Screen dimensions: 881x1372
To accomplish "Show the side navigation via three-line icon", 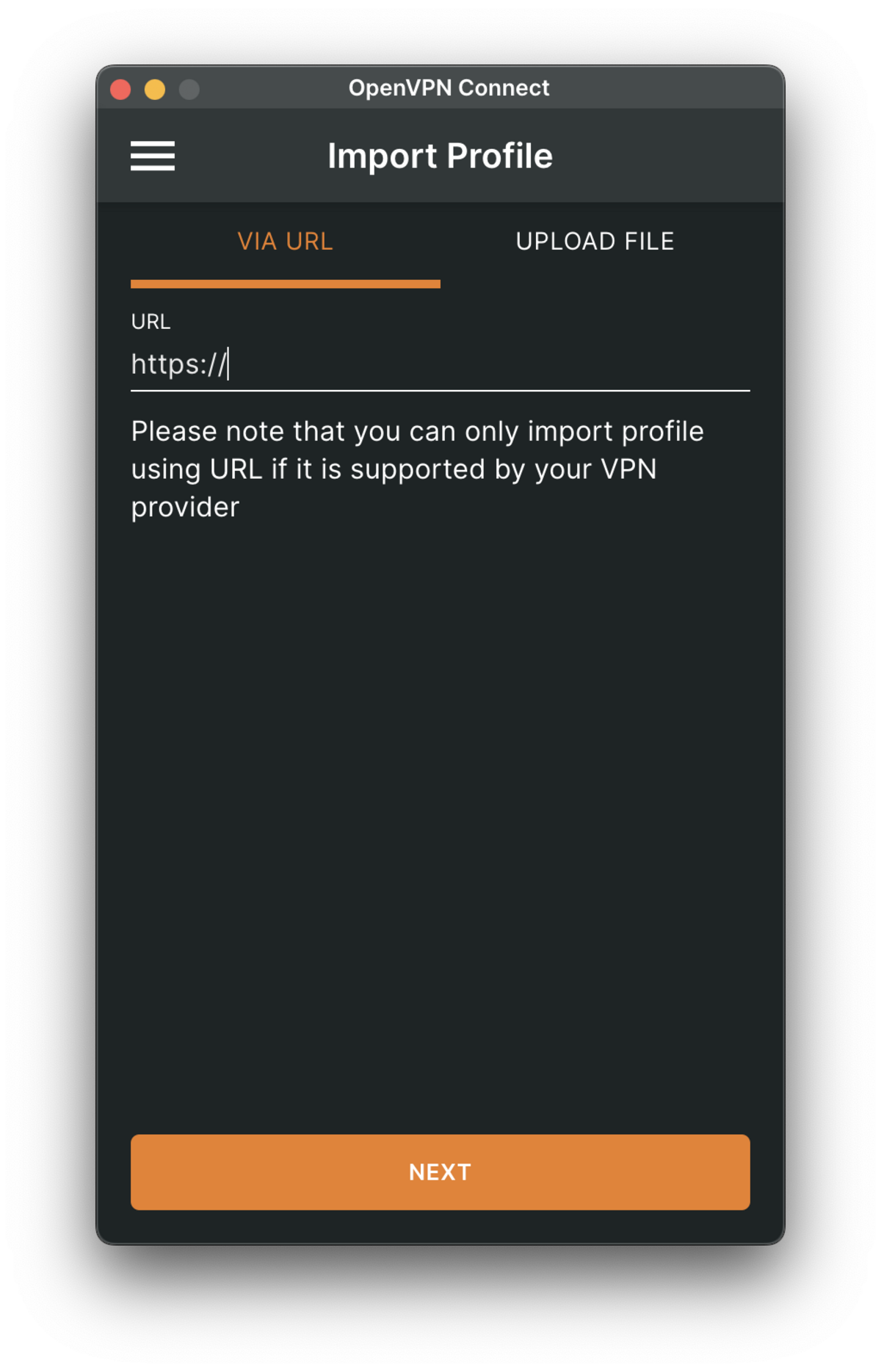I will tap(153, 156).
